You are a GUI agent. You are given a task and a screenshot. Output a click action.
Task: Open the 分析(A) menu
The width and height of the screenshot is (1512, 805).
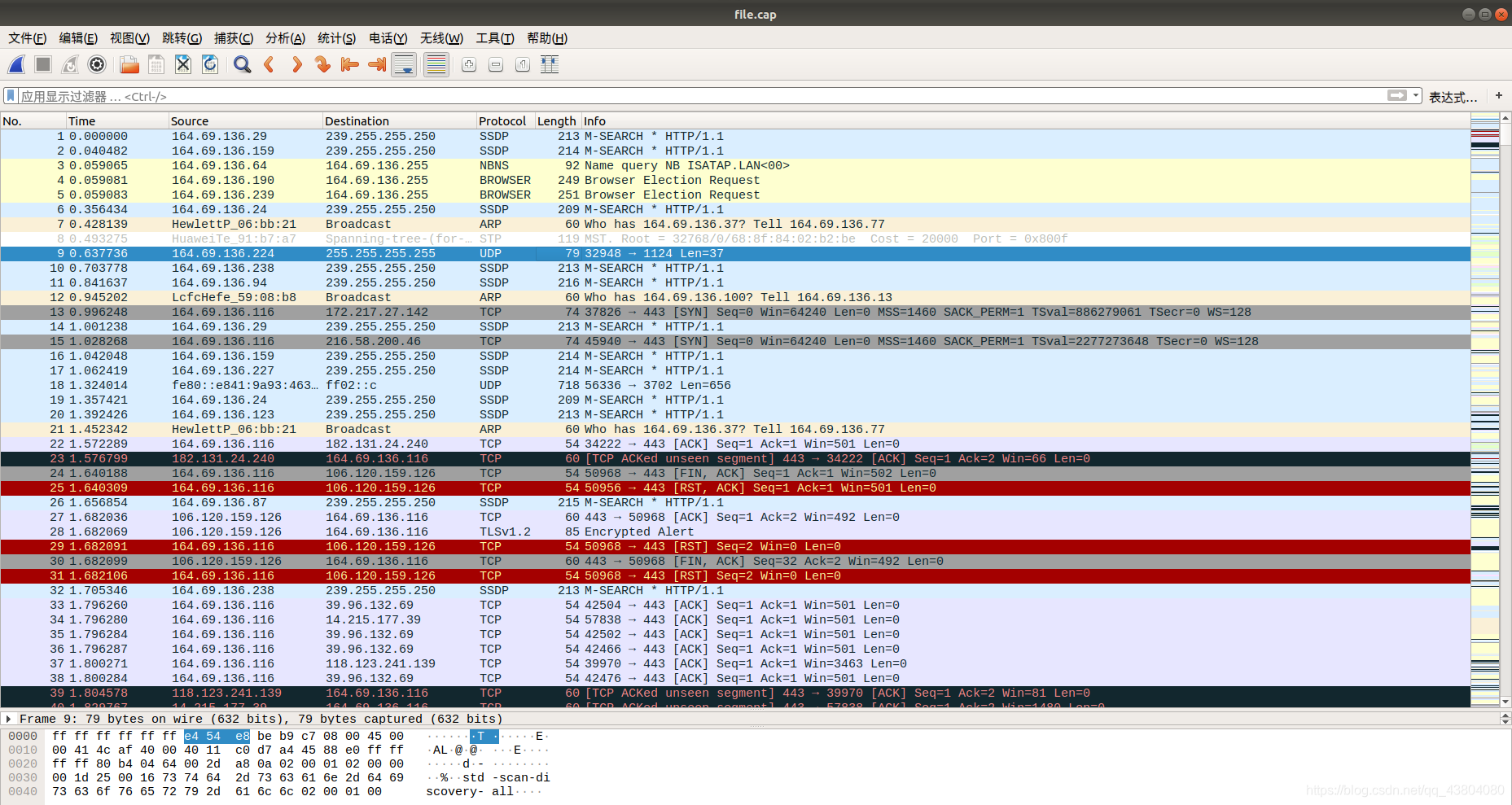tap(285, 38)
